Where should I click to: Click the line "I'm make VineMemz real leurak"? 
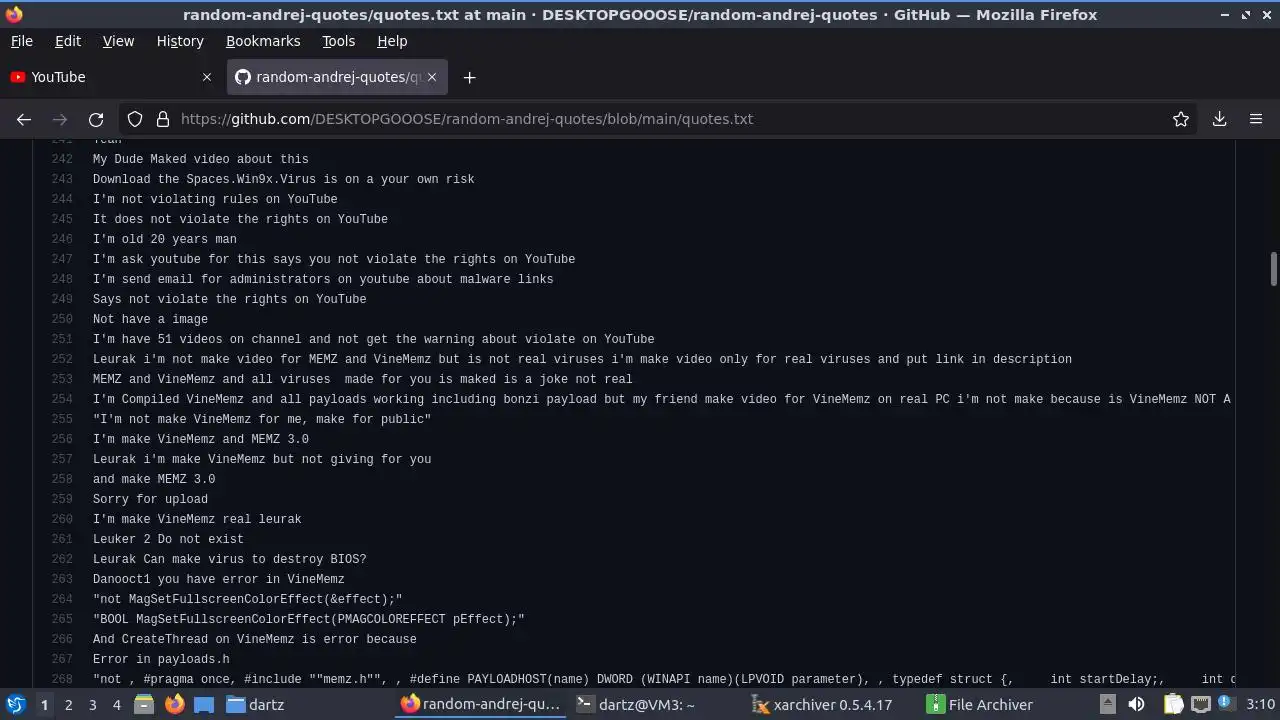197,519
